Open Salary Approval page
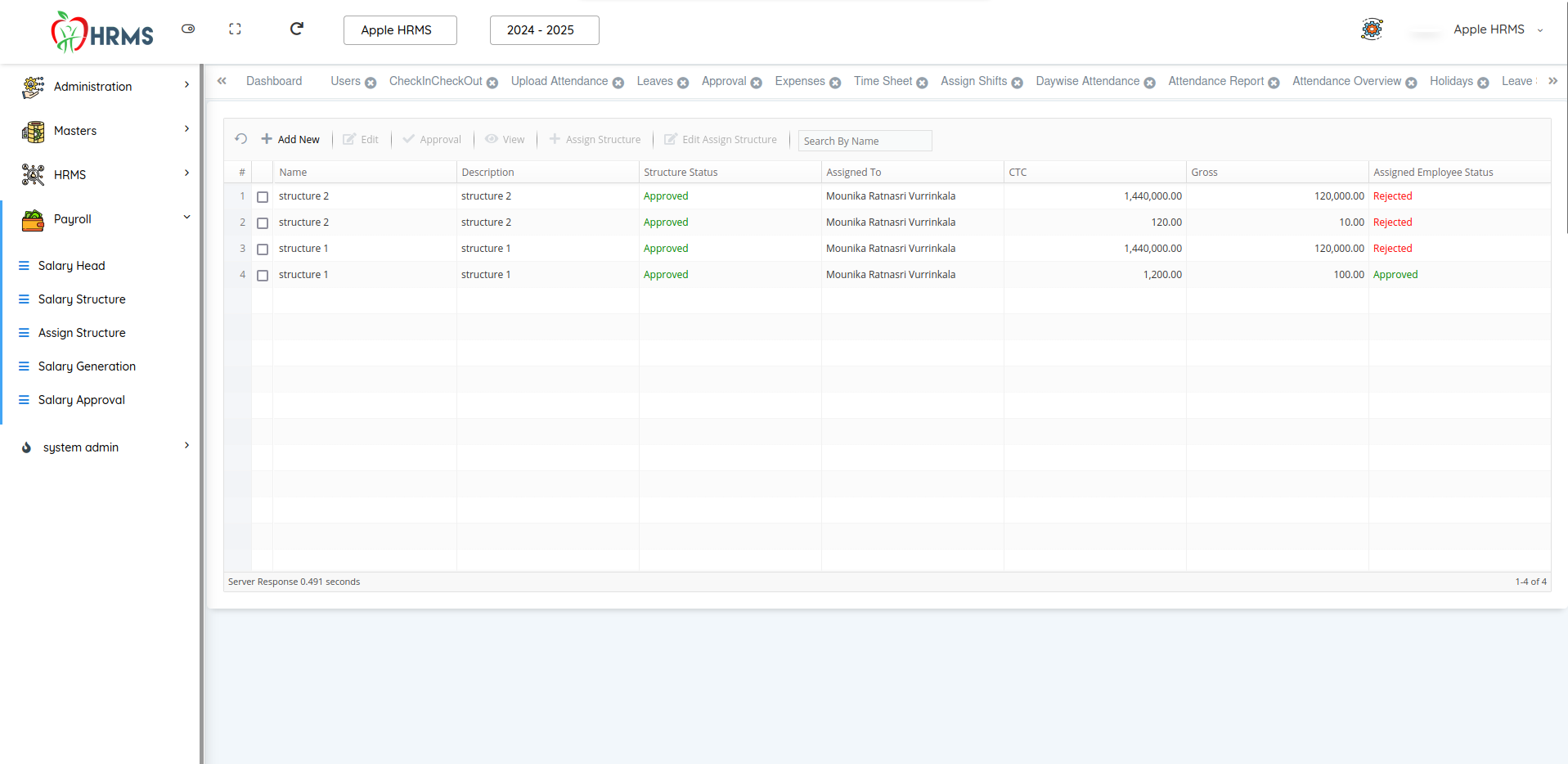1568x764 pixels. [81, 400]
